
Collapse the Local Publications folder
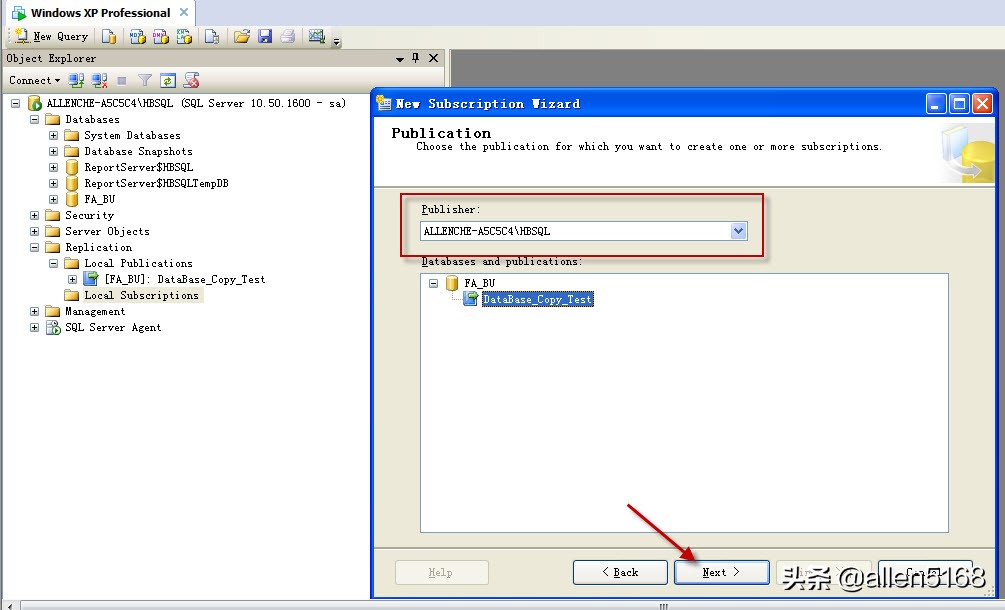[53, 263]
